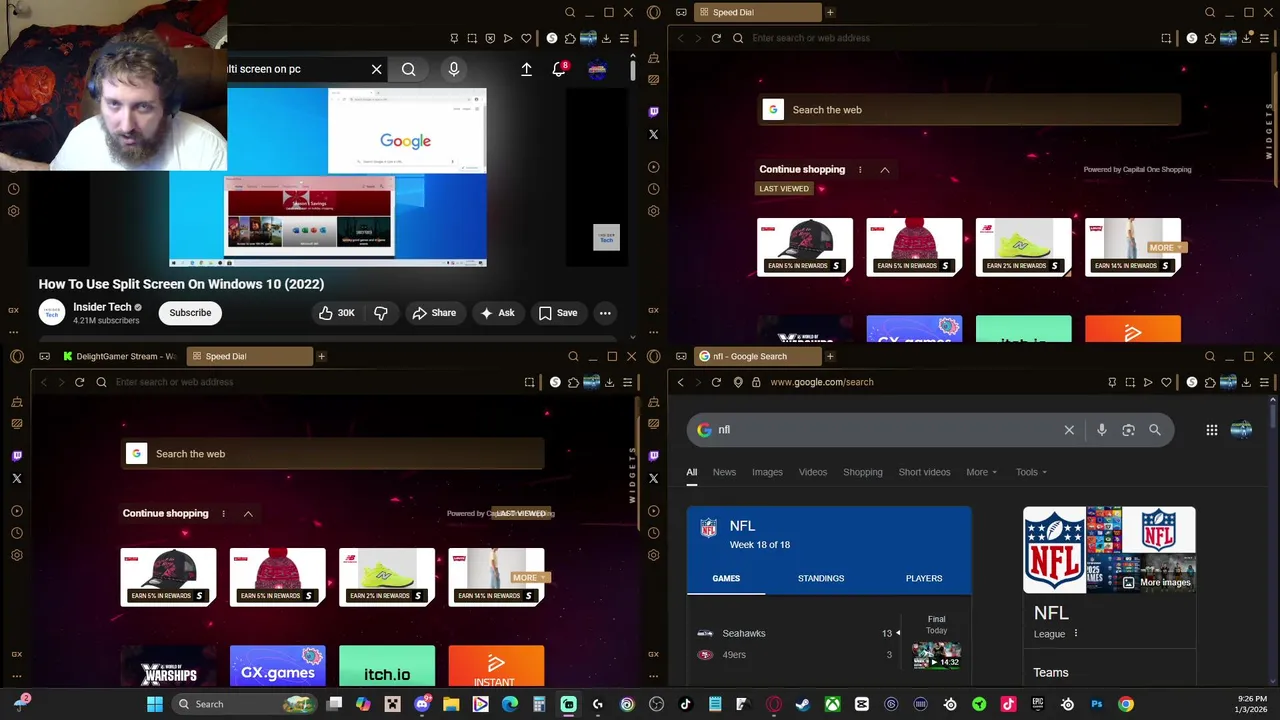The image size is (1280, 720).
Task: Click the YouTube voice search microphone
Action: coord(454,69)
